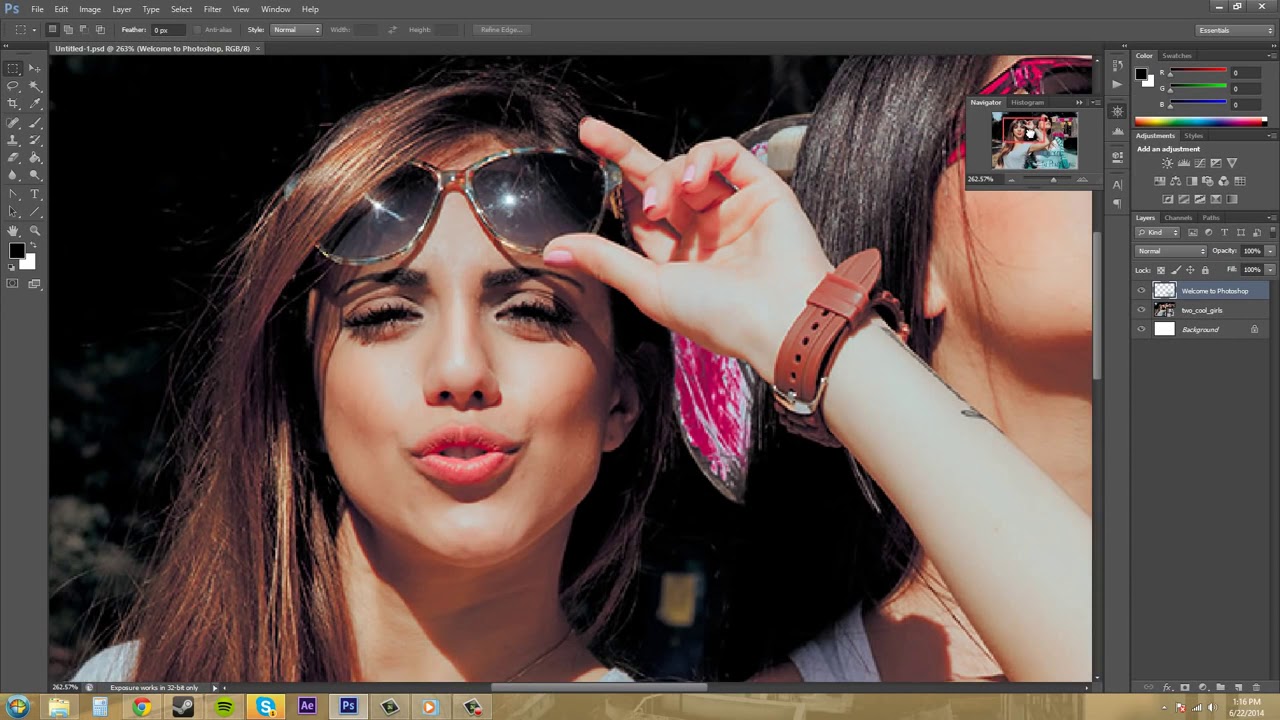Open the Layers panel flyout menu
Image resolution: width=1280 pixels, height=720 pixels.
(x=1271, y=218)
